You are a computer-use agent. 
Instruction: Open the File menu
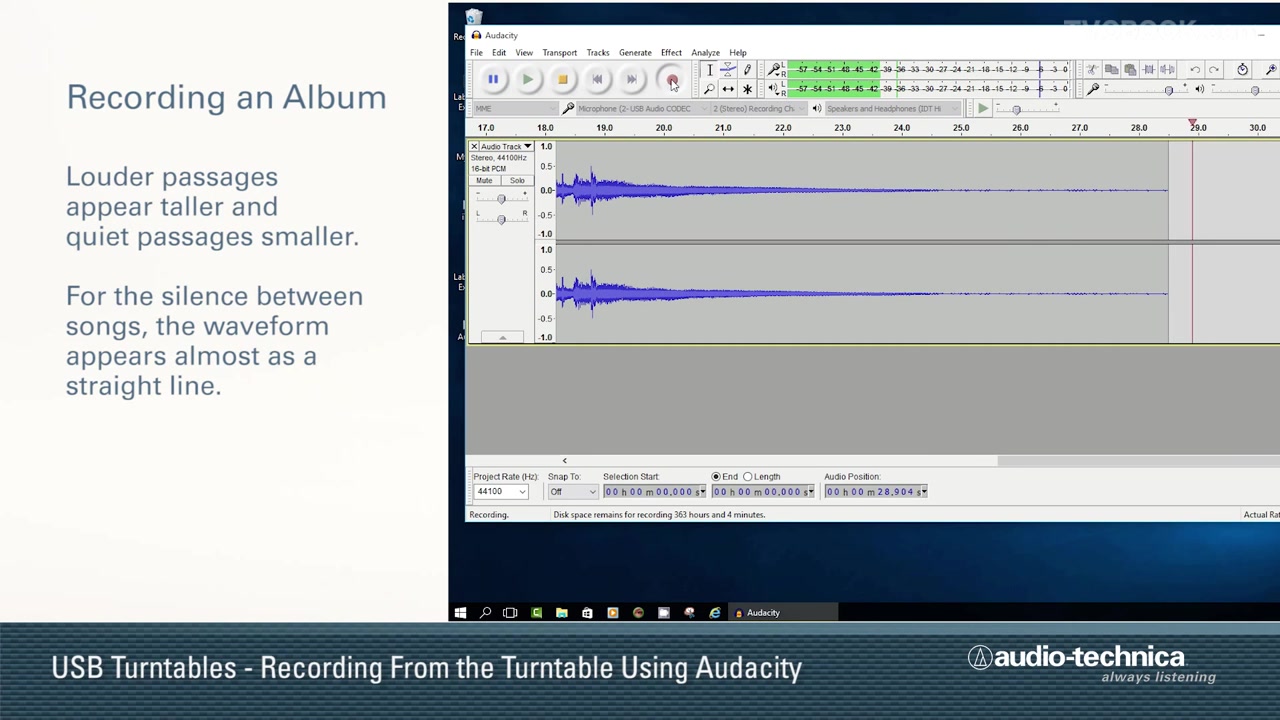(x=476, y=53)
